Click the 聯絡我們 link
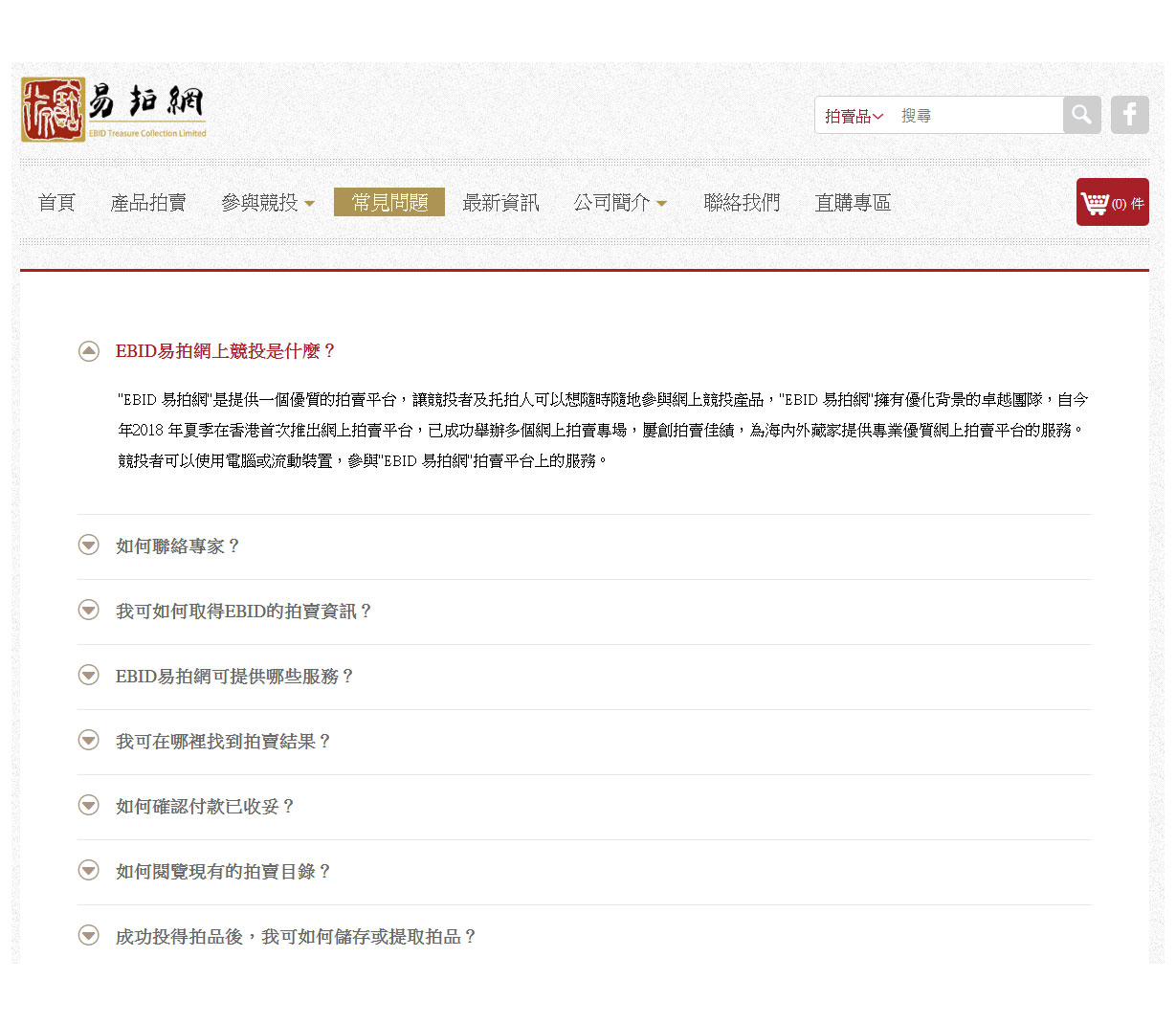The height and width of the screenshot is (1024, 1176). pos(742,203)
